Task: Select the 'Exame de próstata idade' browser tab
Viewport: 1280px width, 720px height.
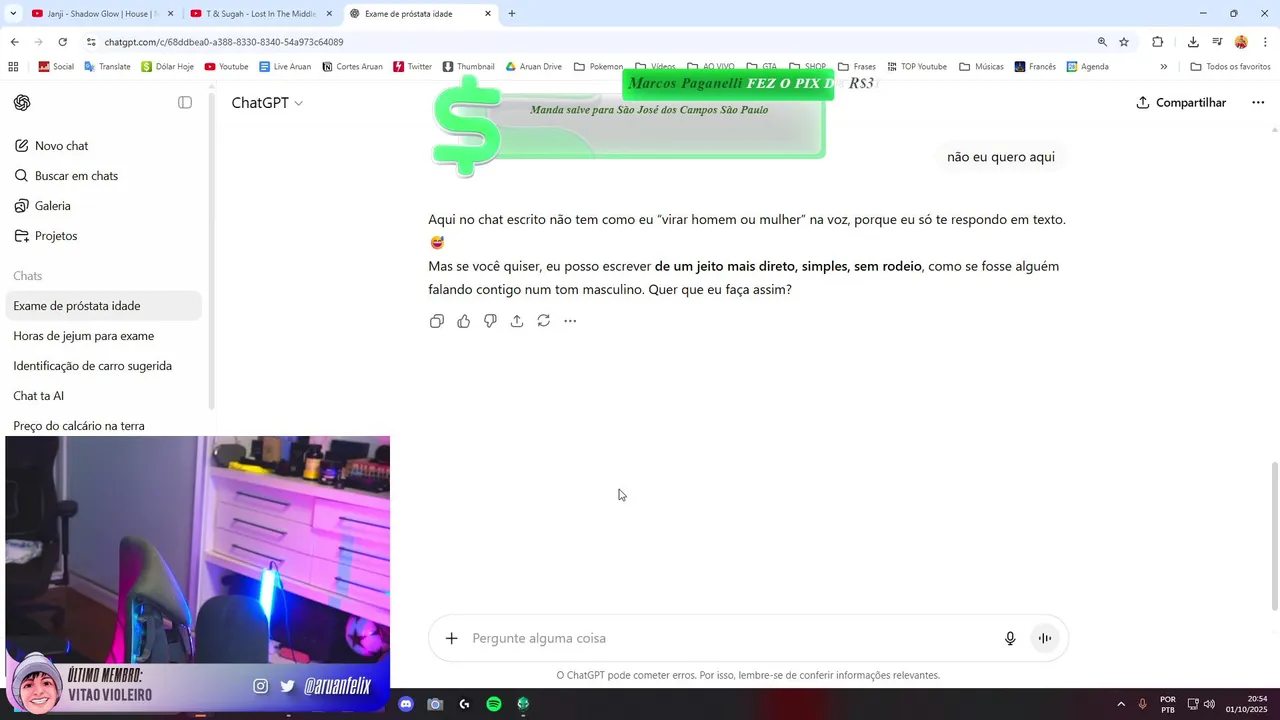Action: 420,14
